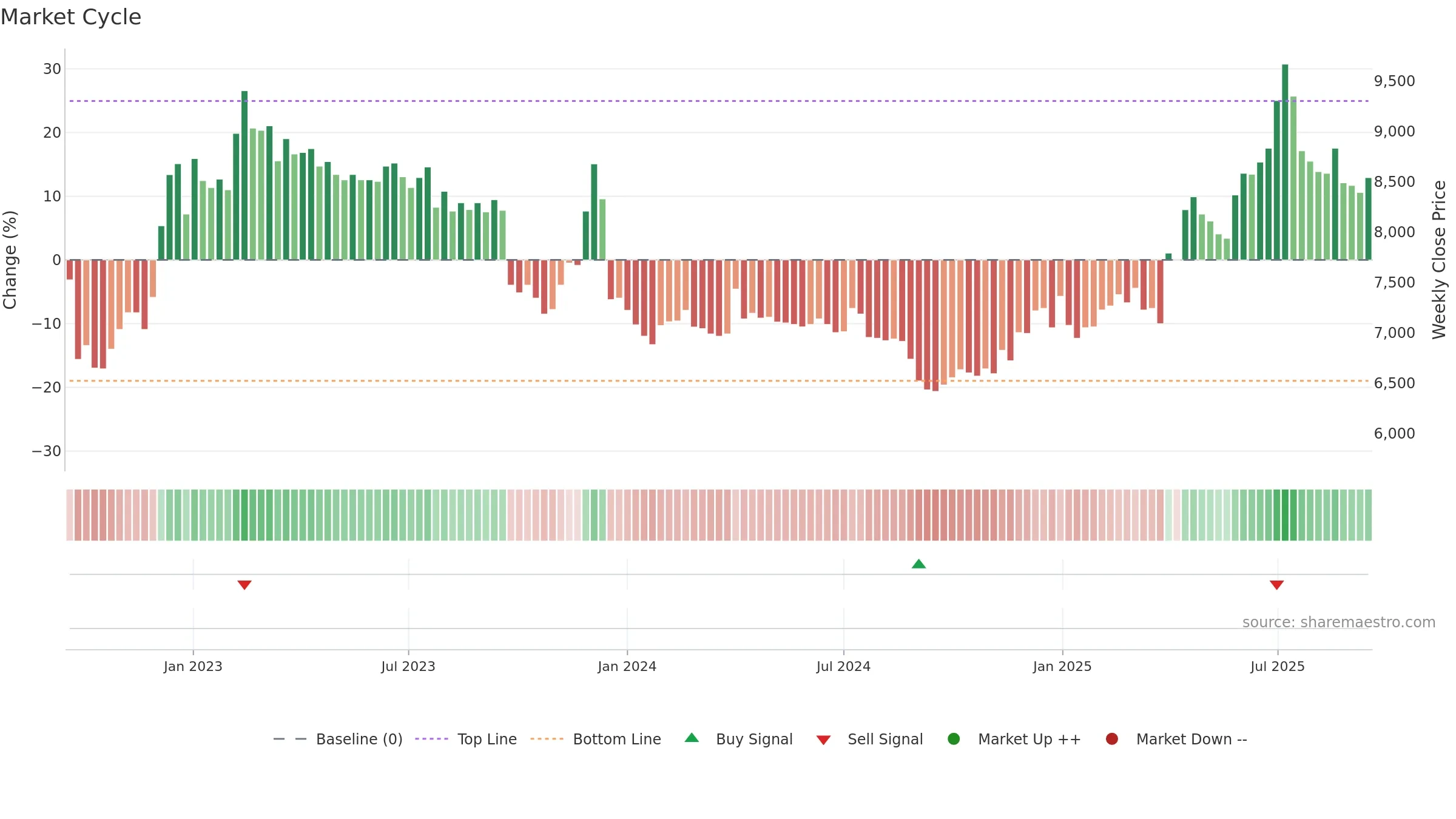Click the green Market Up circle legend icon
Viewport: 1456px width, 819px height.
click(954, 739)
